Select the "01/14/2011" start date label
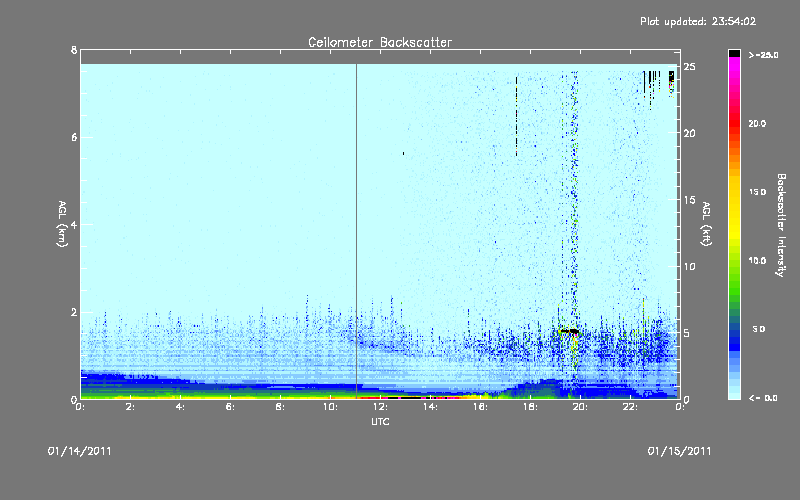Screen dimensions: 800x500 coord(80,451)
